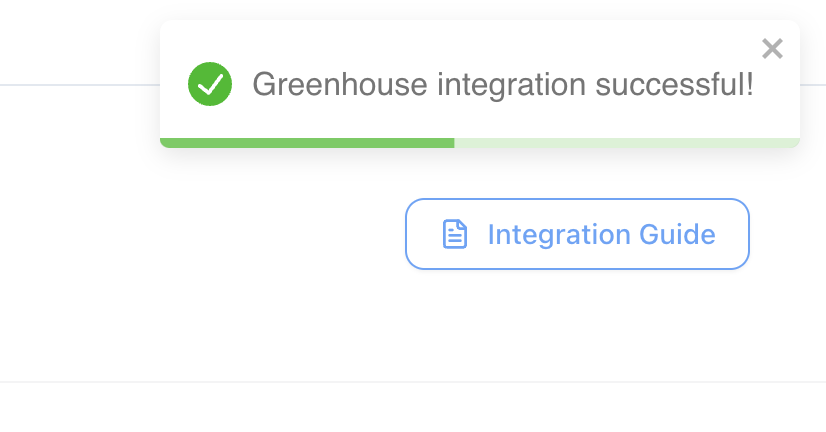The width and height of the screenshot is (826, 432).
Task: Click the filled green part of toast timer bar
Action: [307, 143]
